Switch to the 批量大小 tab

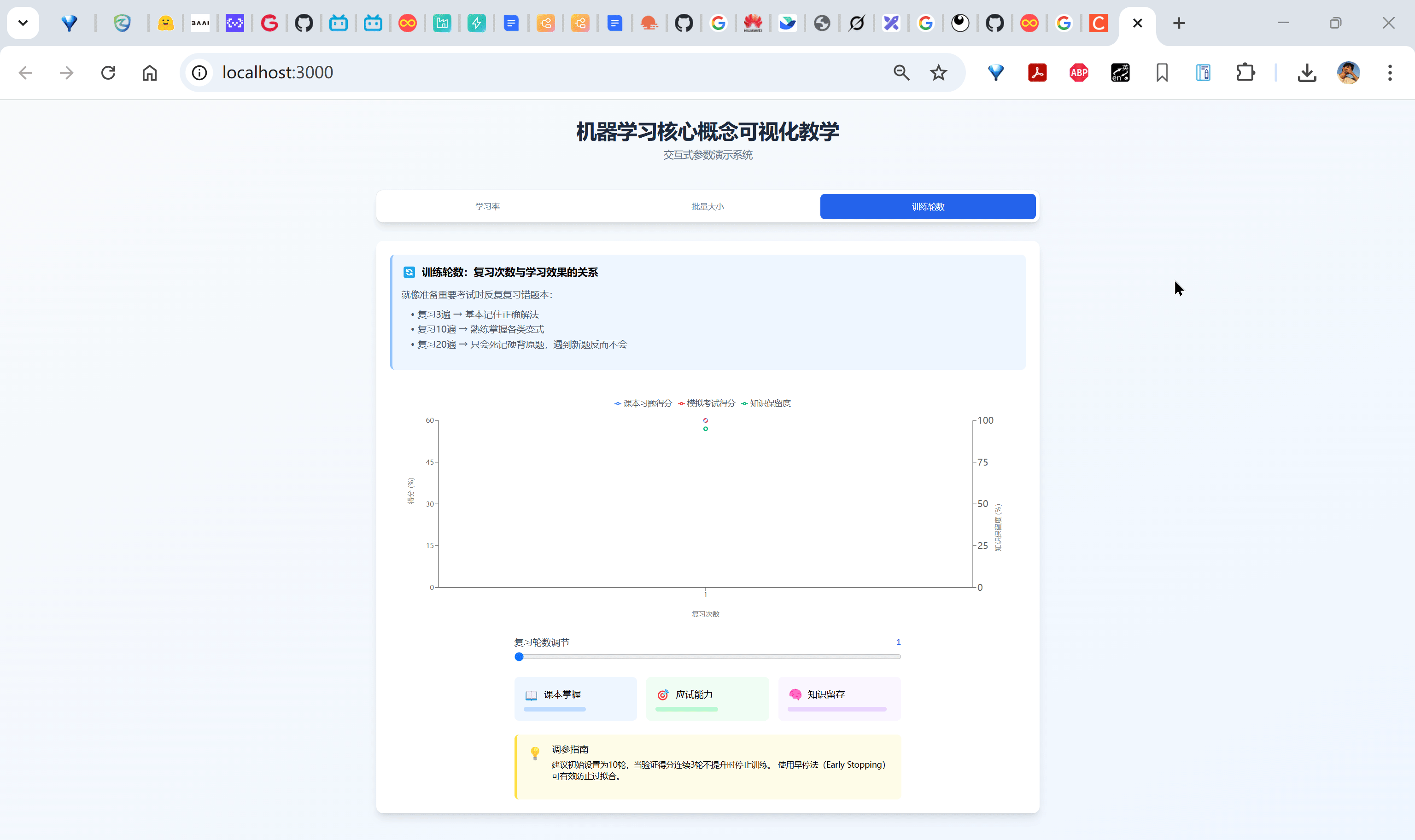(x=707, y=207)
